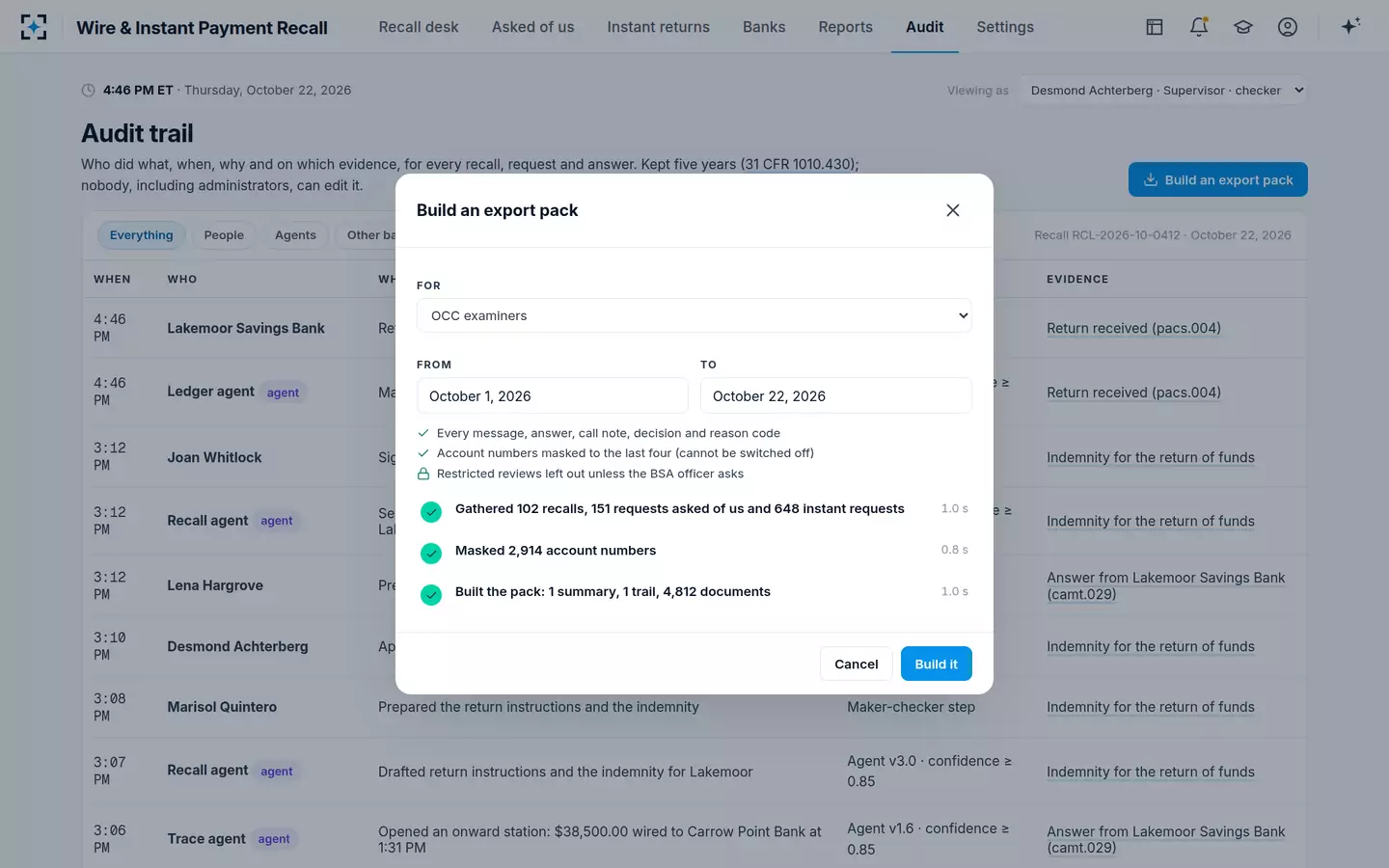Click the name Desmond Achterberg in the table
The height and width of the screenshot is (868, 1389).
point(237,646)
